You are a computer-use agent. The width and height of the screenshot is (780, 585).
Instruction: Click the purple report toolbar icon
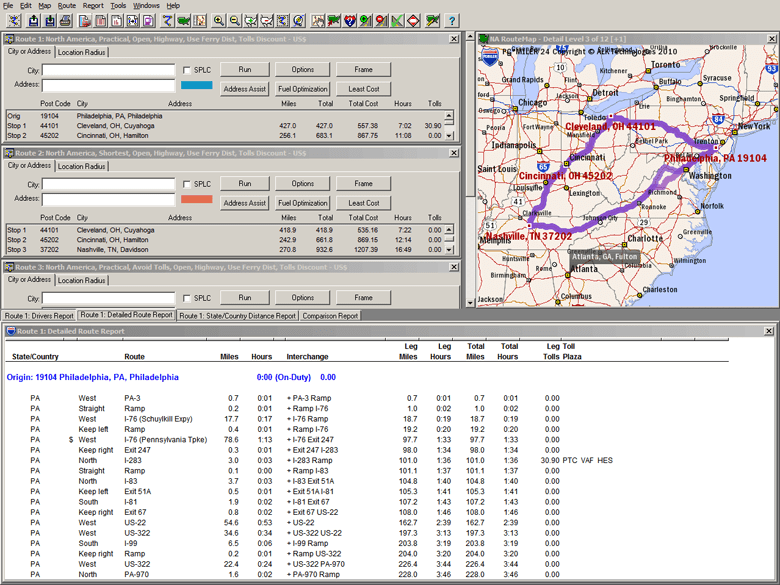(x=148, y=20)
